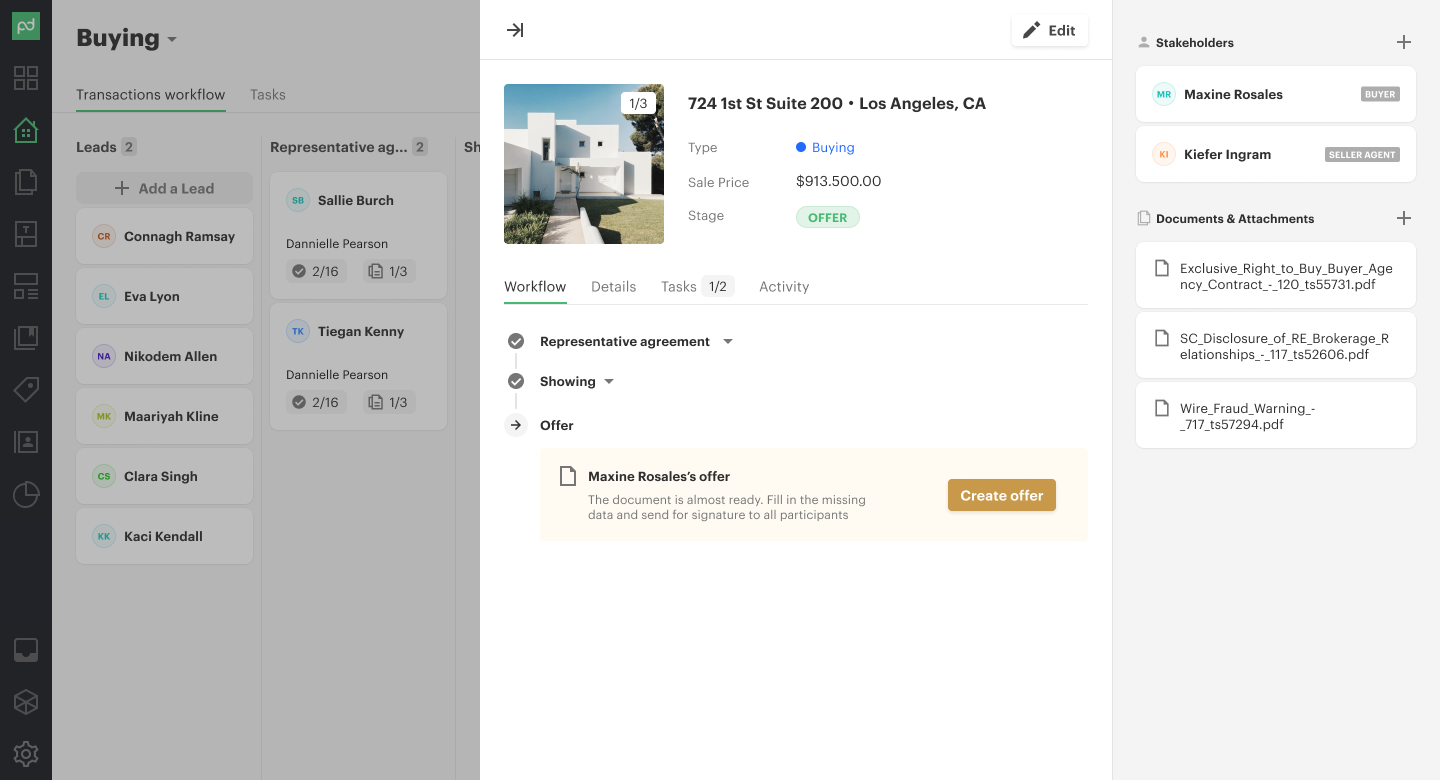The width and height of the screenshot is (1440, 780).
Task: Expand the Showing workflow step
Action: pos(609,381)
